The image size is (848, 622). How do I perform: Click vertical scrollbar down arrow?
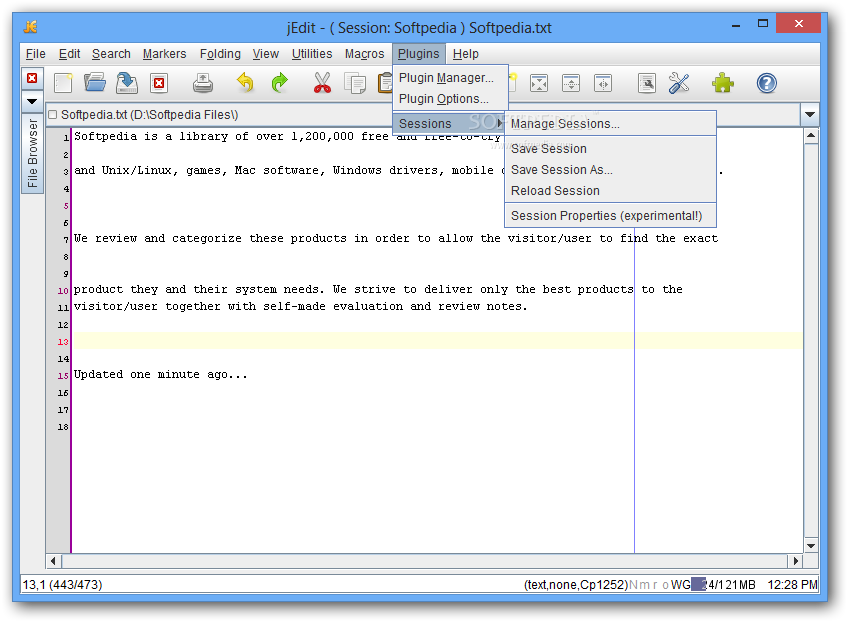coord(811,546)
